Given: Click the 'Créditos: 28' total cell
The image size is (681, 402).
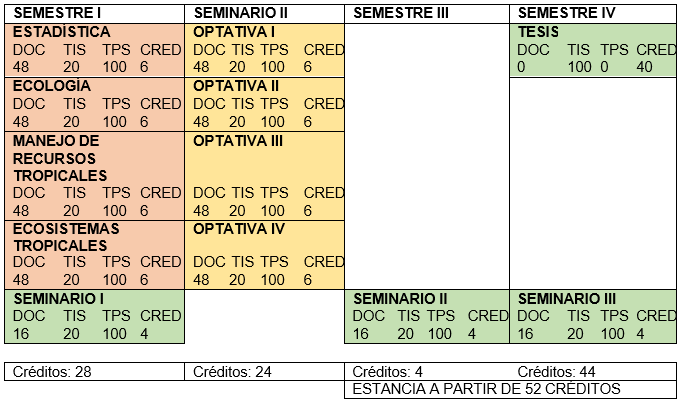Looking at the screenshot, I should (52, 371).
